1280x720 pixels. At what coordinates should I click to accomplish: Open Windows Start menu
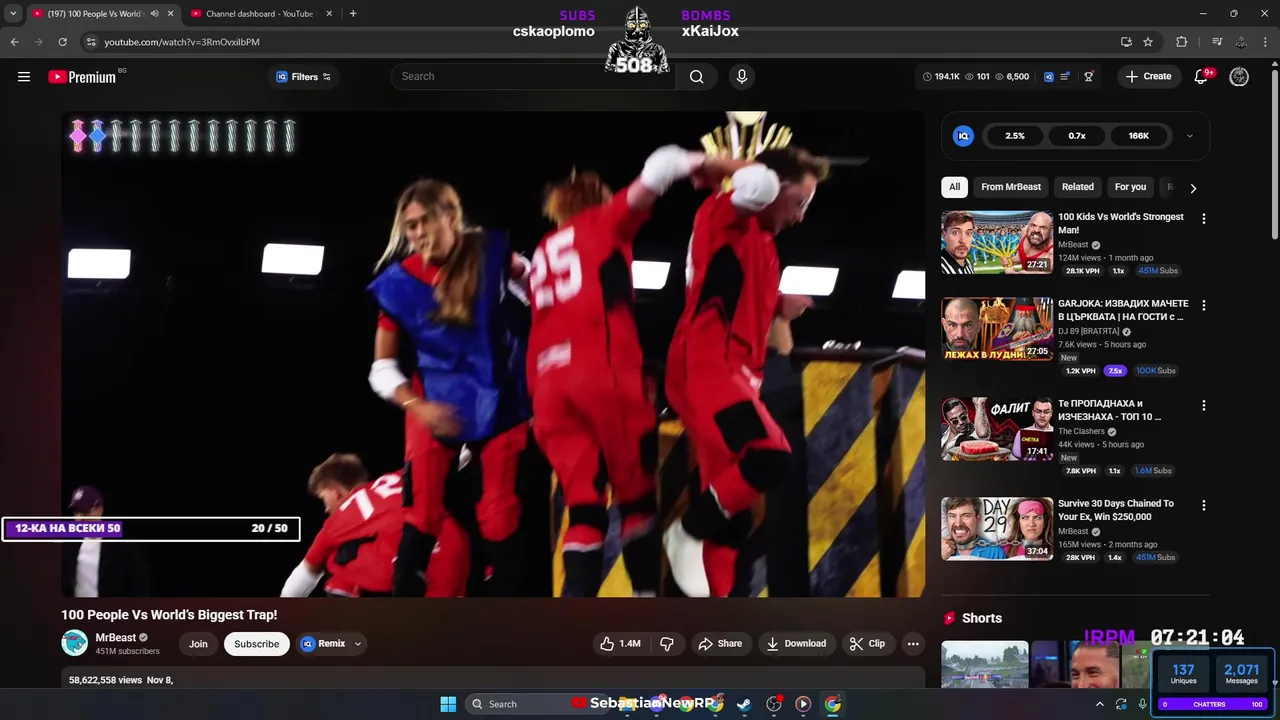click(x=448, y=704)
